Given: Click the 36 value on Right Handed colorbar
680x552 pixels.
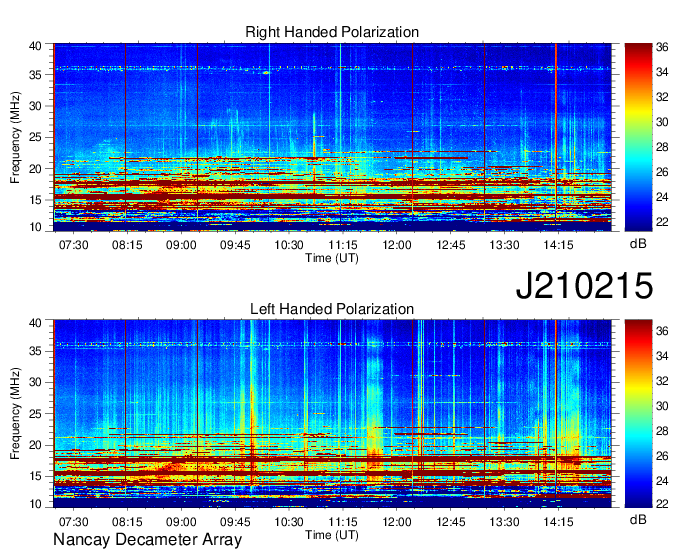Looking at the screenshot, I should 662,47.
